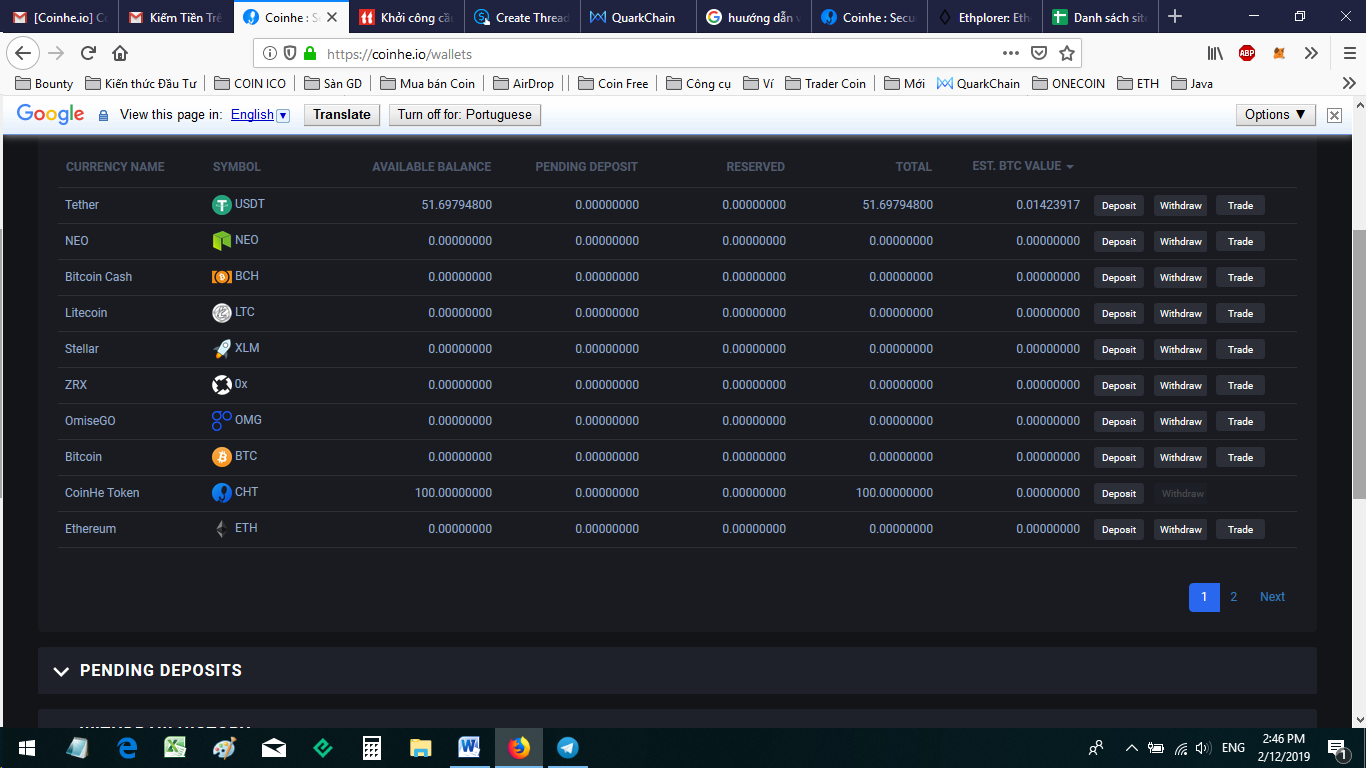Click the orange Bitcoin BTC coin icon

[x=222, y=457]
